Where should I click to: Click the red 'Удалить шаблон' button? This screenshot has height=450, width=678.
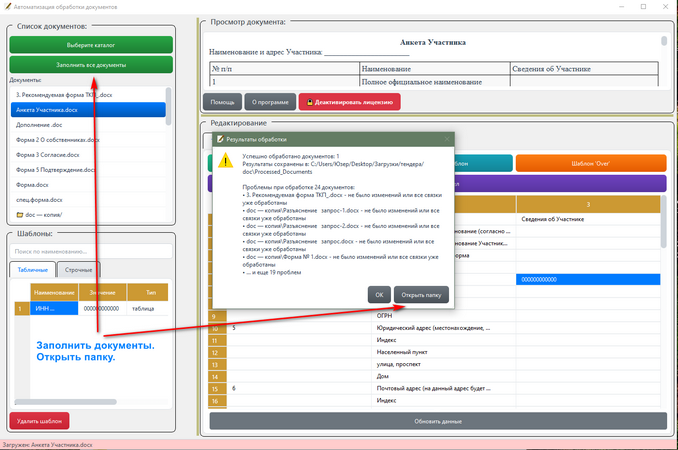point(39,421)
